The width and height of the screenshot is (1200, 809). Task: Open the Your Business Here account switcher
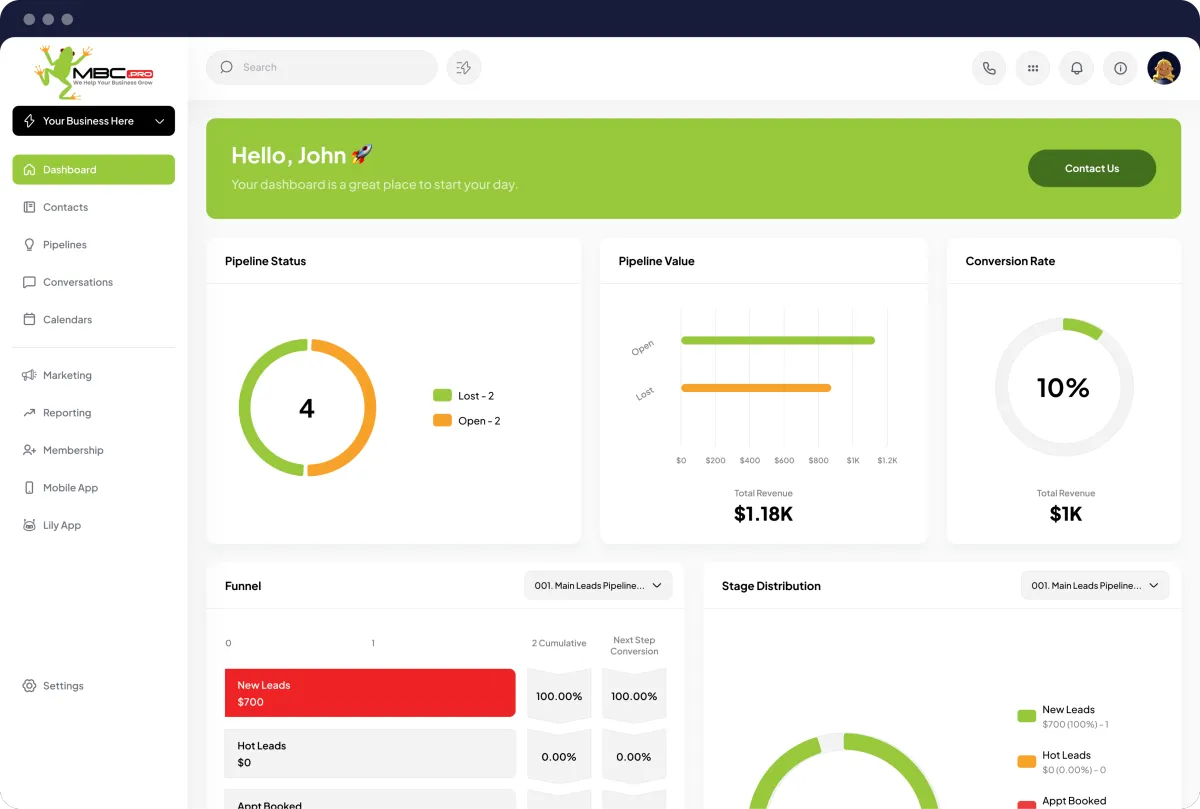tap(93, 121)
